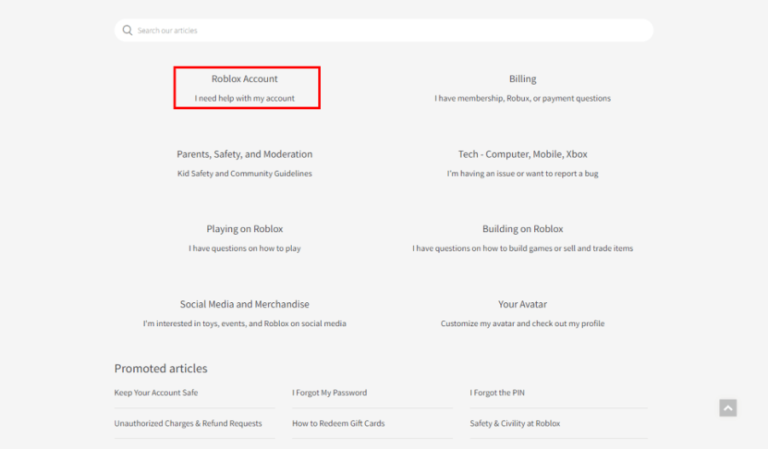Open Social Media and Merchandise category
Image resolution: width=768 pixels, height=449 pixels.
[244, 304]
